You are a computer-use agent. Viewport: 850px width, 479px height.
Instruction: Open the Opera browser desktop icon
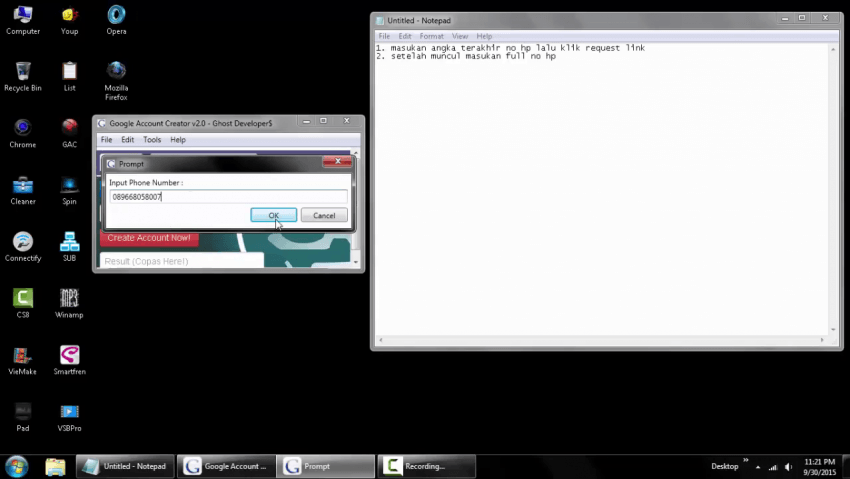click(x=116, y=16)
